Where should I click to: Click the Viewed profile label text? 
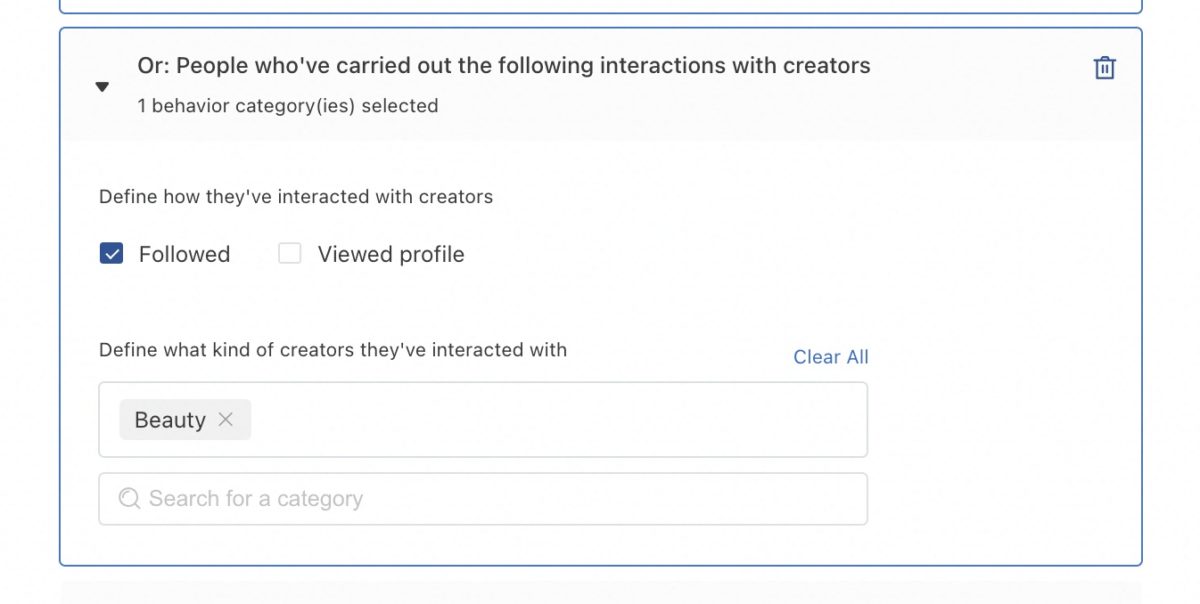391,254
